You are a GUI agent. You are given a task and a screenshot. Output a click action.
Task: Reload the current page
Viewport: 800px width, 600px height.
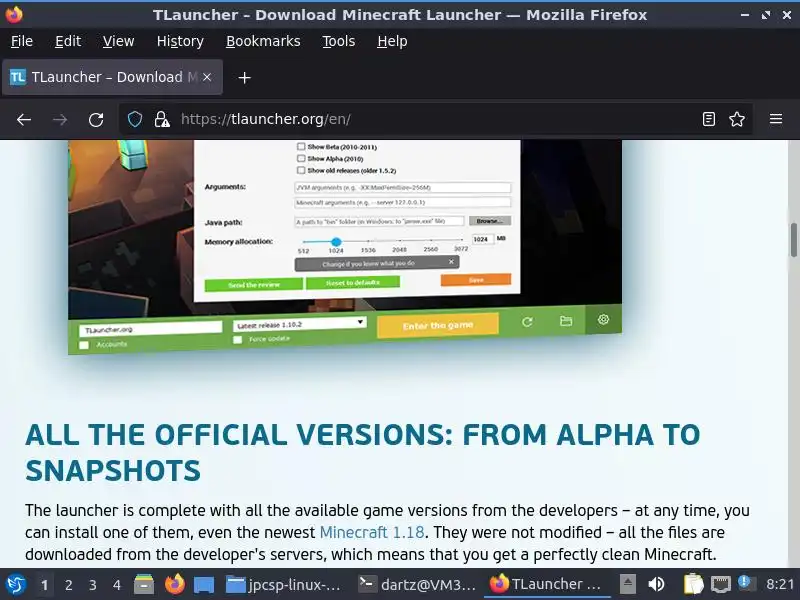pyautogui.click(x=96, y=119)
